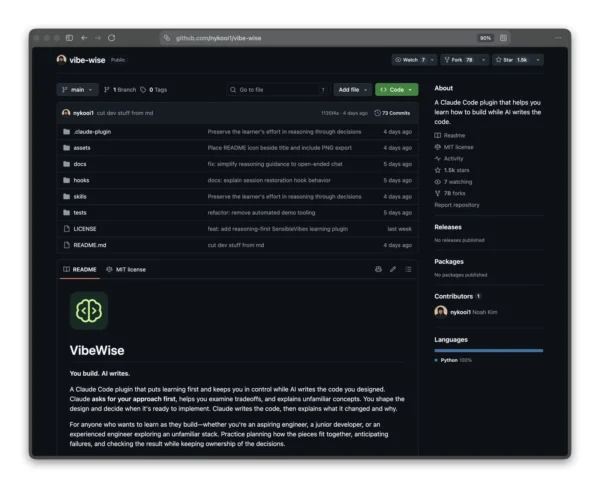Expand the Add file dropdown
Screen dimensions: 600x488
352,90
